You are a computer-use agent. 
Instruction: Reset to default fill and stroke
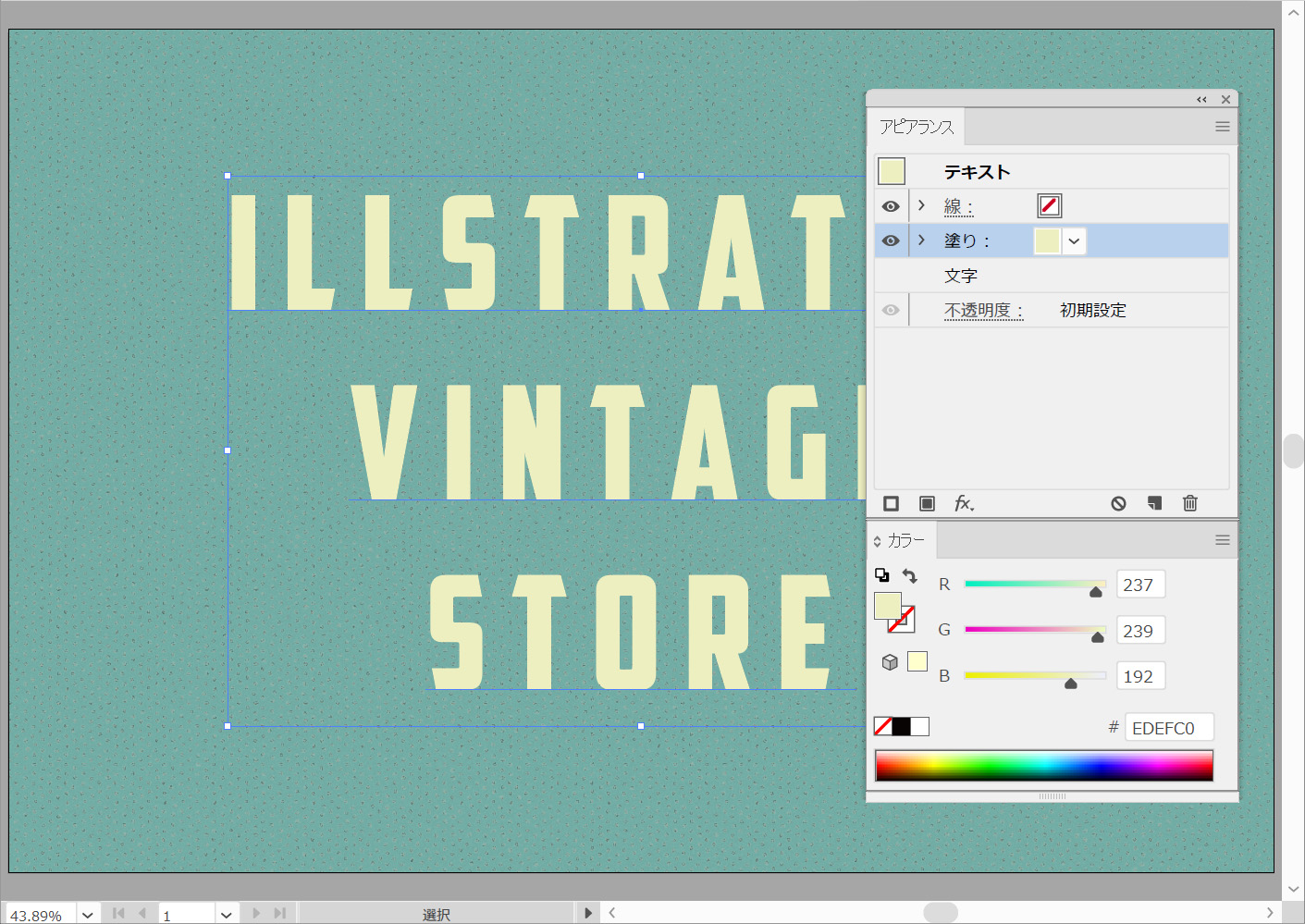click(x=881, y=575)
